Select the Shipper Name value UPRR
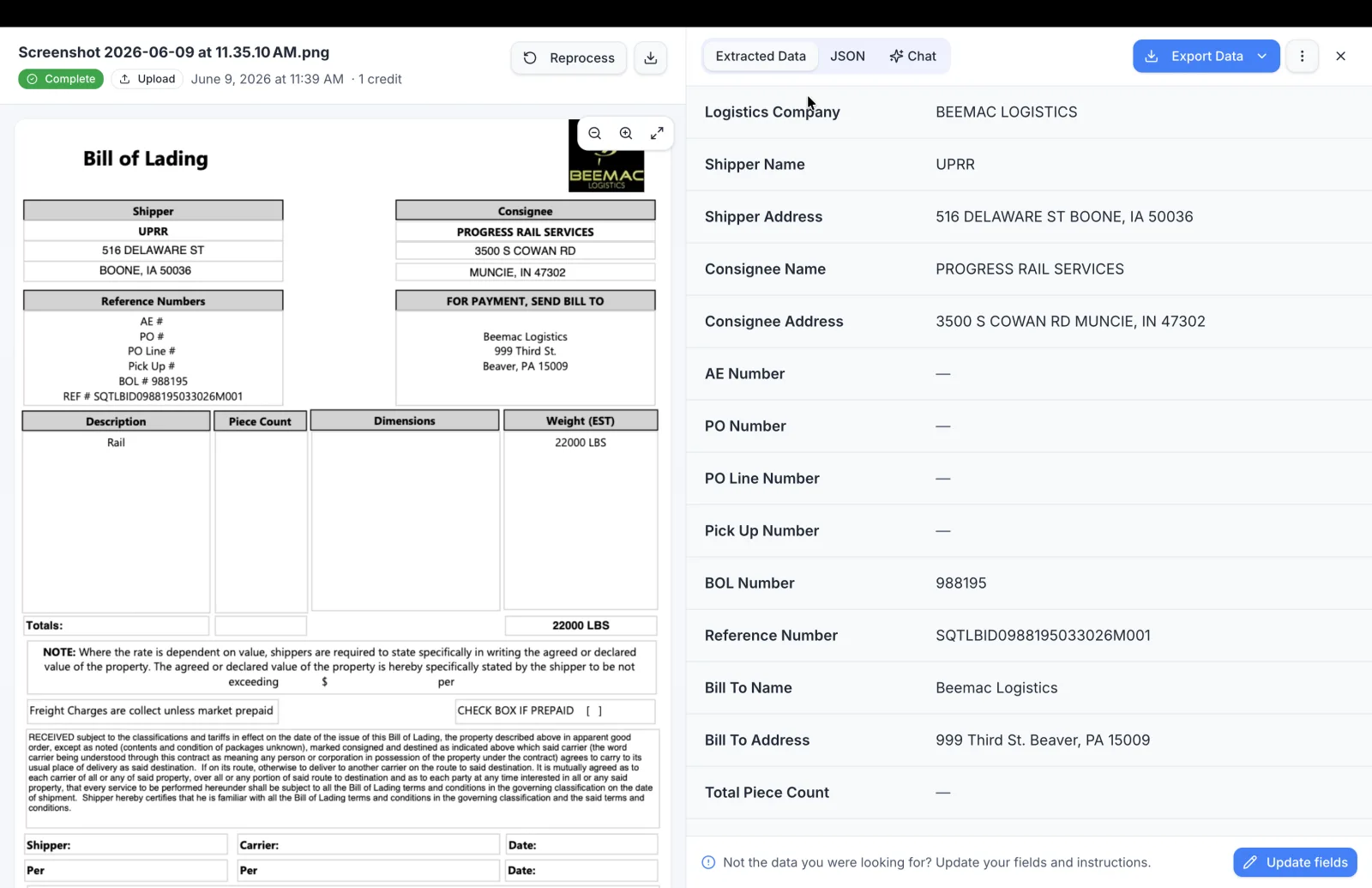 (x=955, y=164)
